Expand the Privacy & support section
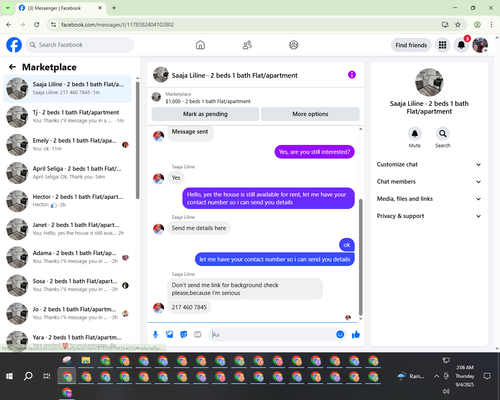Screen dimensions: 500x400 [x=429, y=216]
